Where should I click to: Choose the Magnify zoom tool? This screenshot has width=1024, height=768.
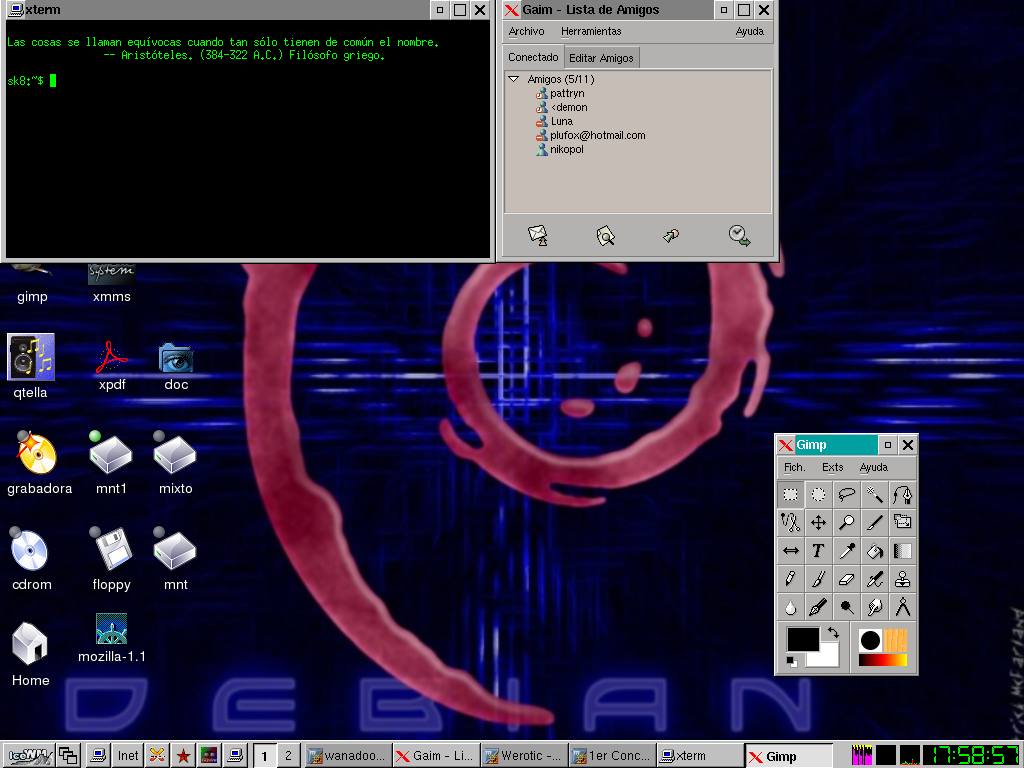846,522
